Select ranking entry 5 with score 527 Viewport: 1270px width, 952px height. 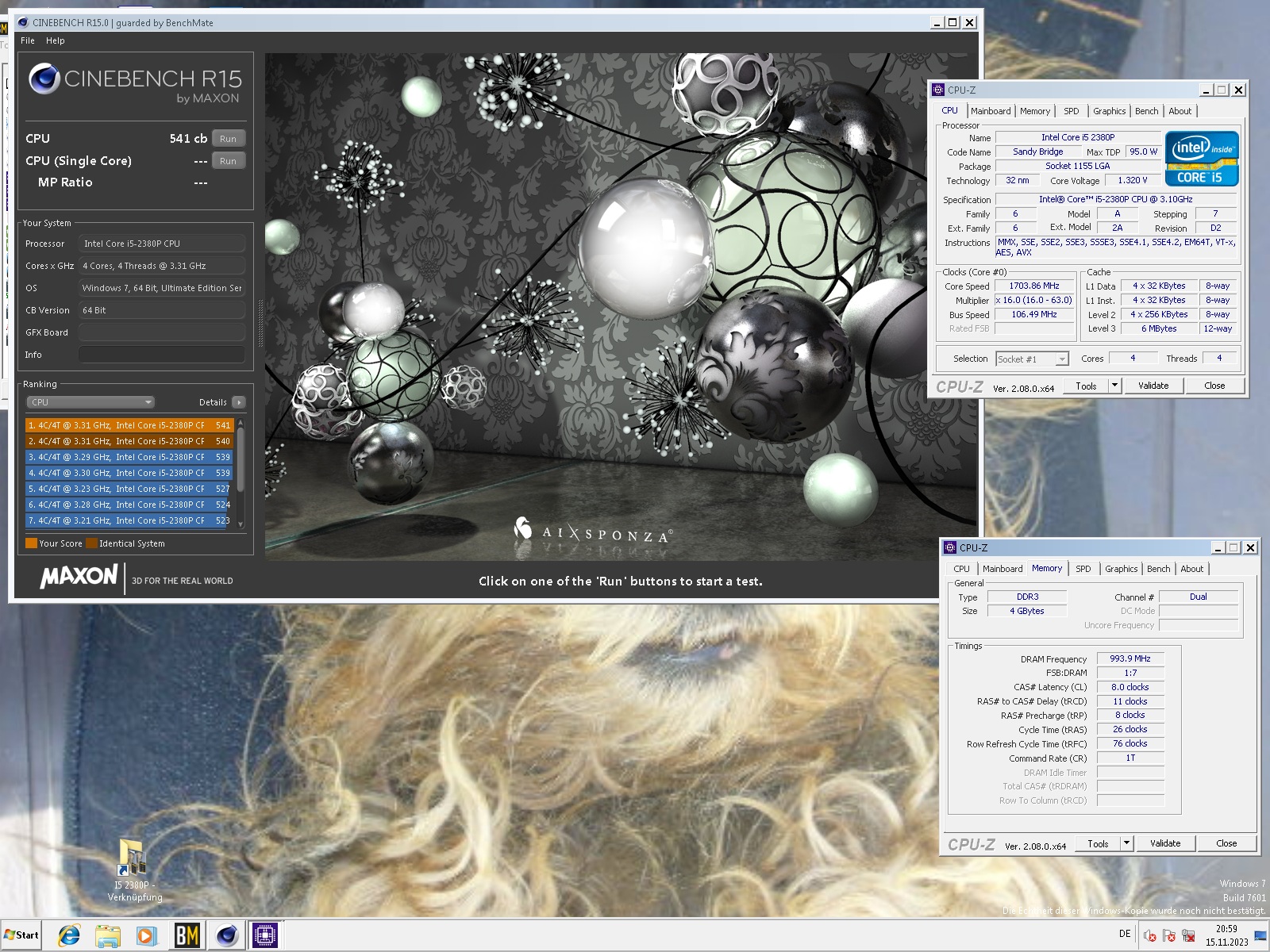(129, 489)
